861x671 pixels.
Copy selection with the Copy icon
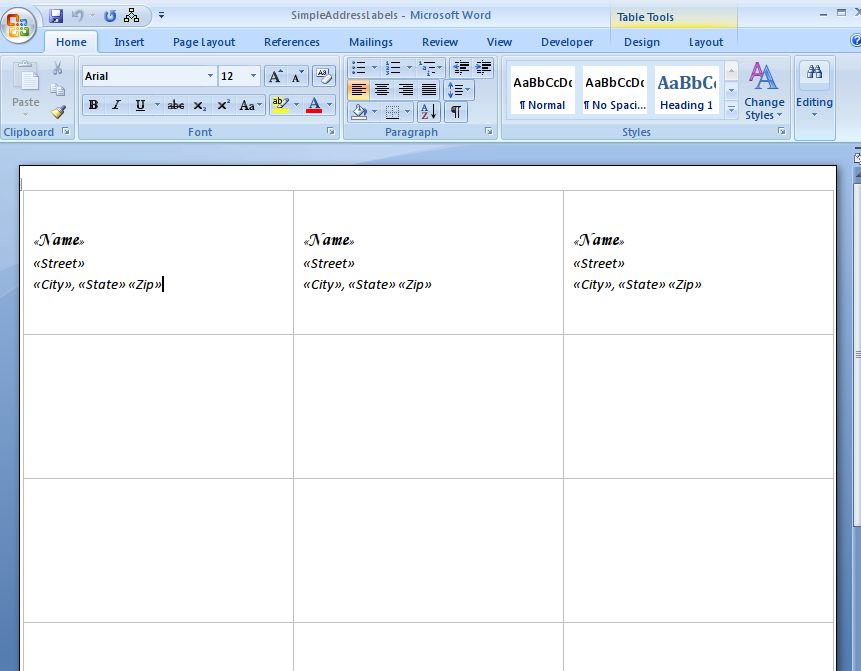[58, 90]
